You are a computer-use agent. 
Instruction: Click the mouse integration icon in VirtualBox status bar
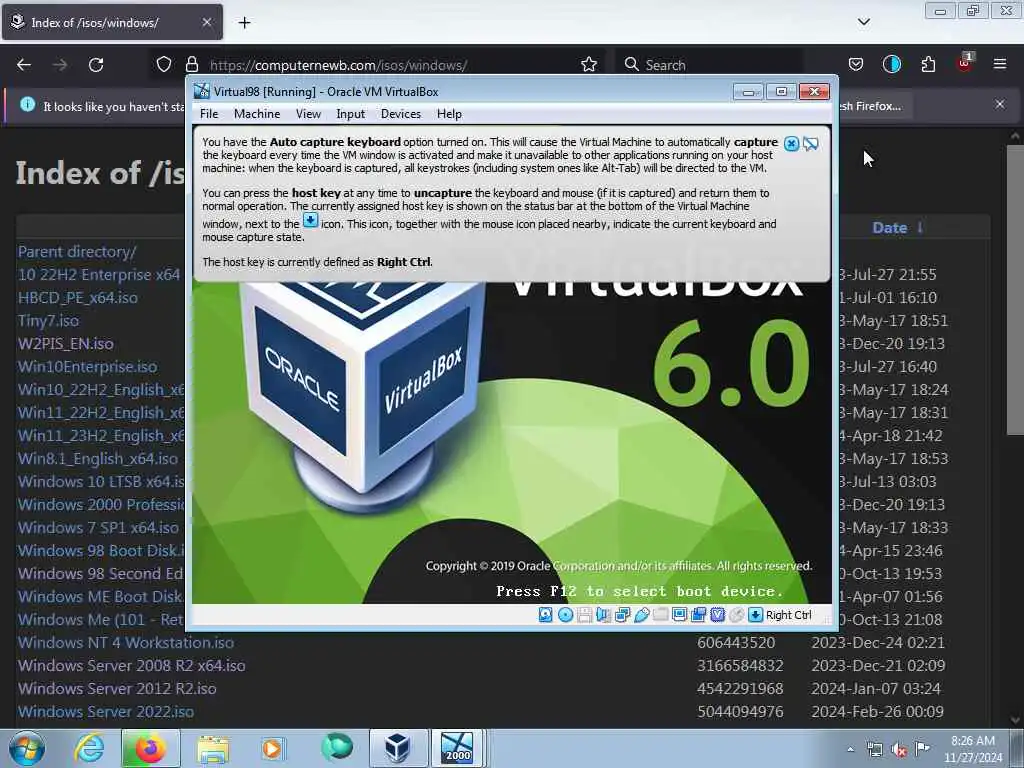[736, 615]
